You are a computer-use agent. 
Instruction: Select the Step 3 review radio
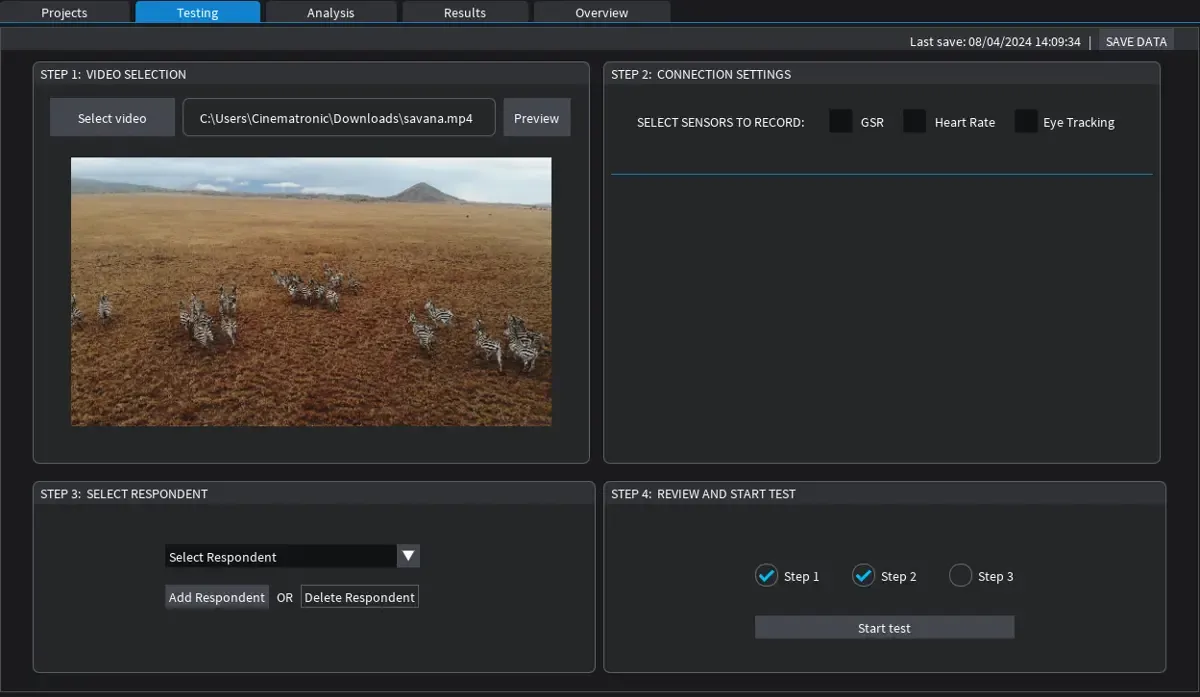pyautogui.click(x=959, y=575)
